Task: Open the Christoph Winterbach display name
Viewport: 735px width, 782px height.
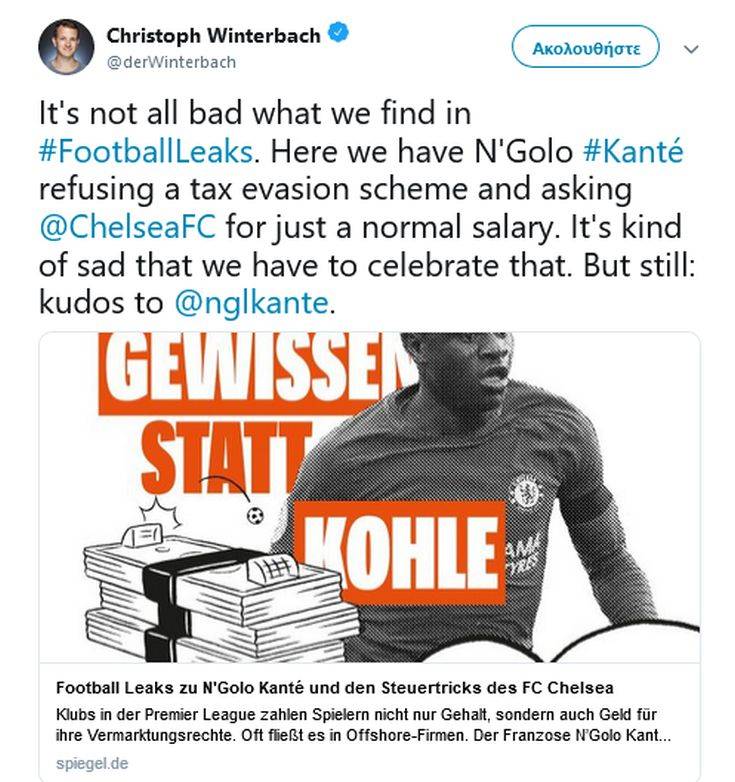Action: pos(214,36)
